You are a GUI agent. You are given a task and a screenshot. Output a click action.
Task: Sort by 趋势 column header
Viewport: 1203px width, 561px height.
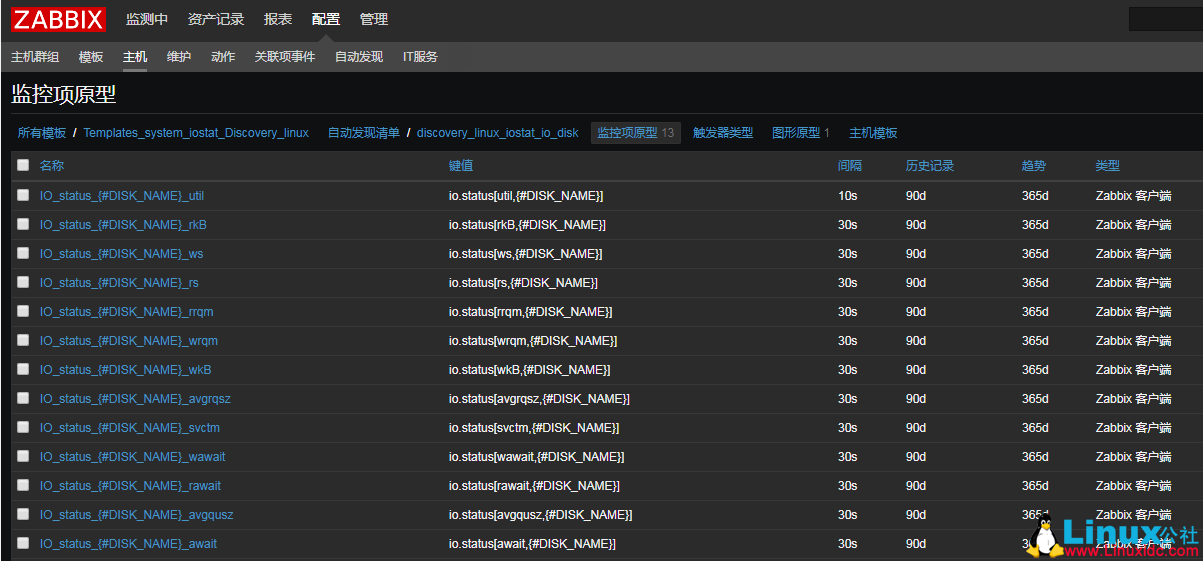click(x=1034, y=166)
